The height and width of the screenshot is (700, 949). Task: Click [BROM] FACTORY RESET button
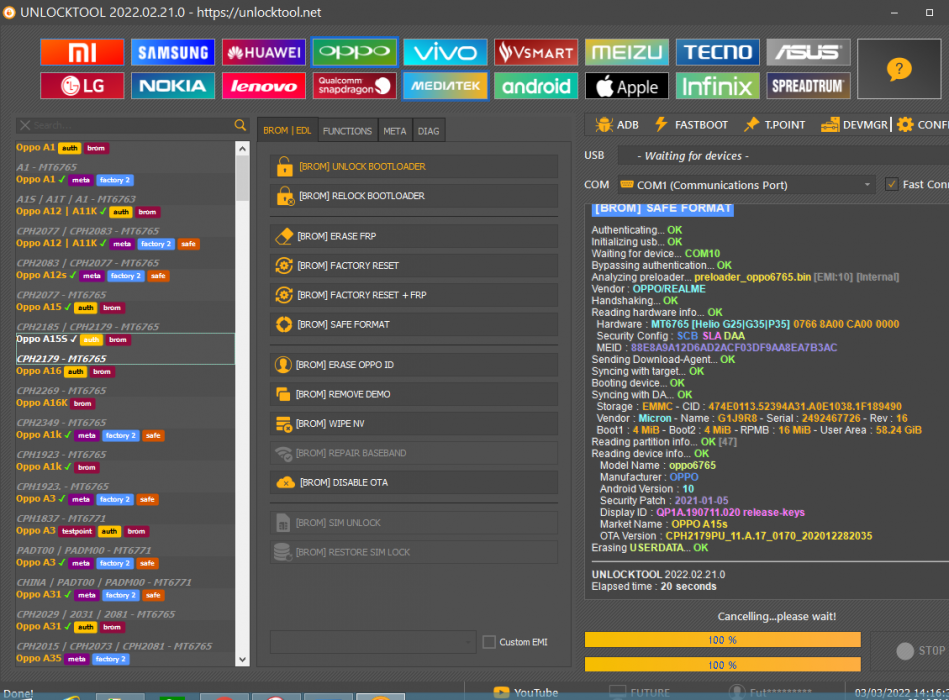click(x=414, y=266)
